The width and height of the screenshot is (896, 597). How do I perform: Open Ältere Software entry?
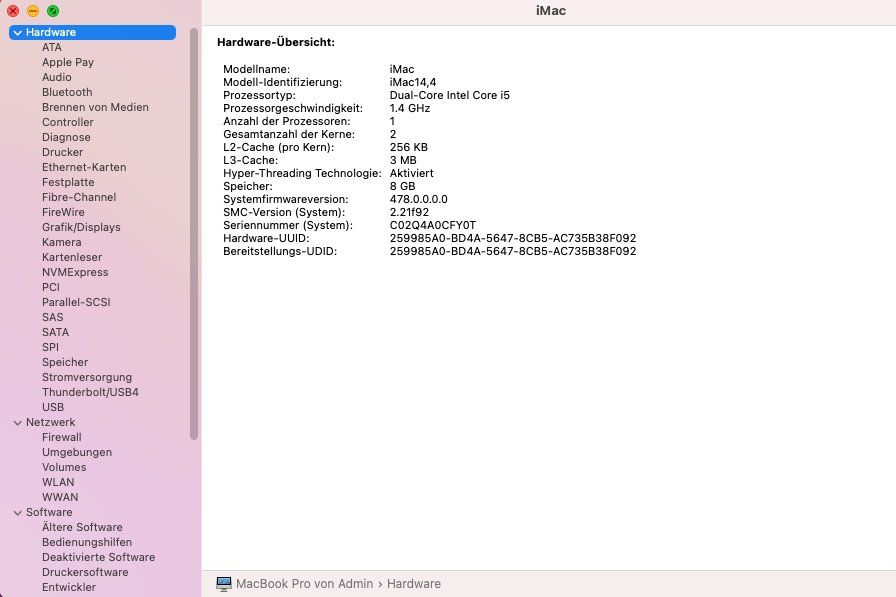click(82, 527)
